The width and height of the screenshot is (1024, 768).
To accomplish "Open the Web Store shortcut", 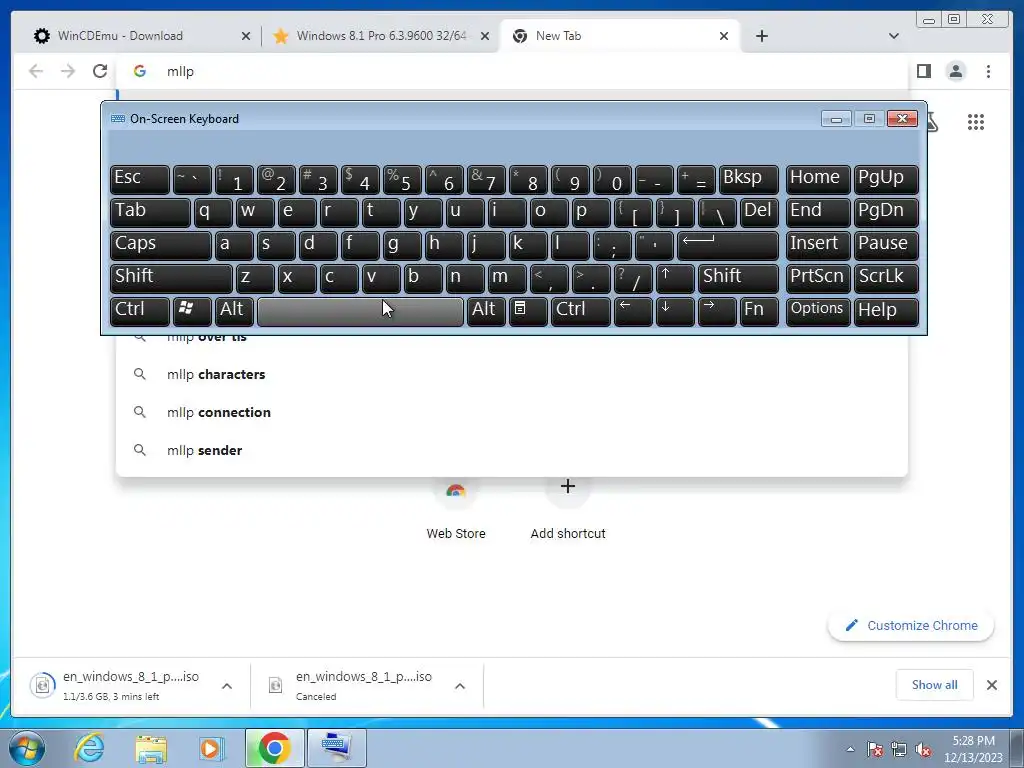I will coord(456,513).
